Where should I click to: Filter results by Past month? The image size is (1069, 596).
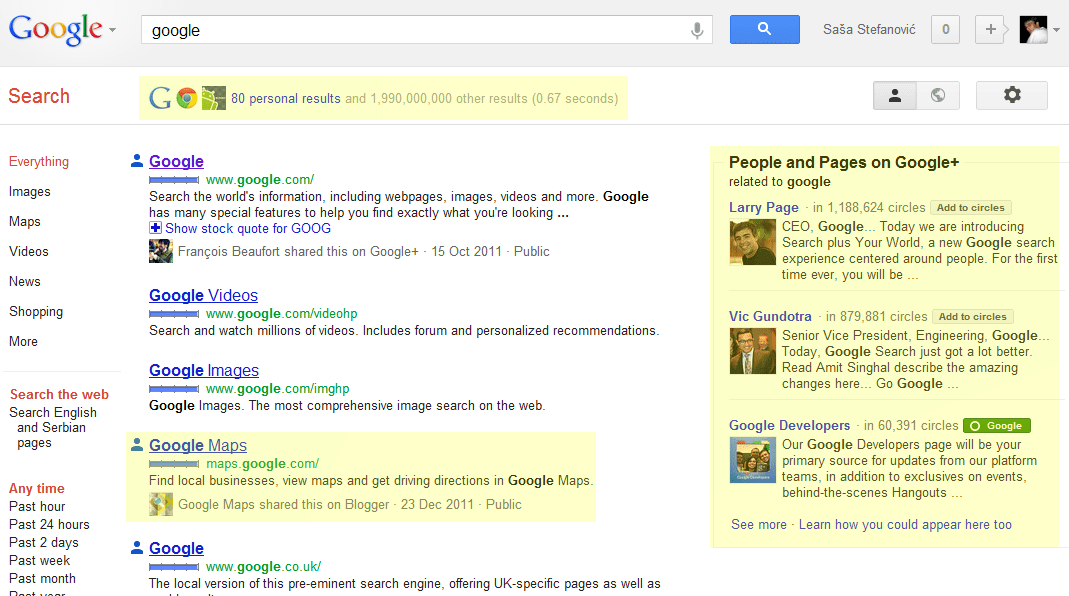[x=42, y=578]
